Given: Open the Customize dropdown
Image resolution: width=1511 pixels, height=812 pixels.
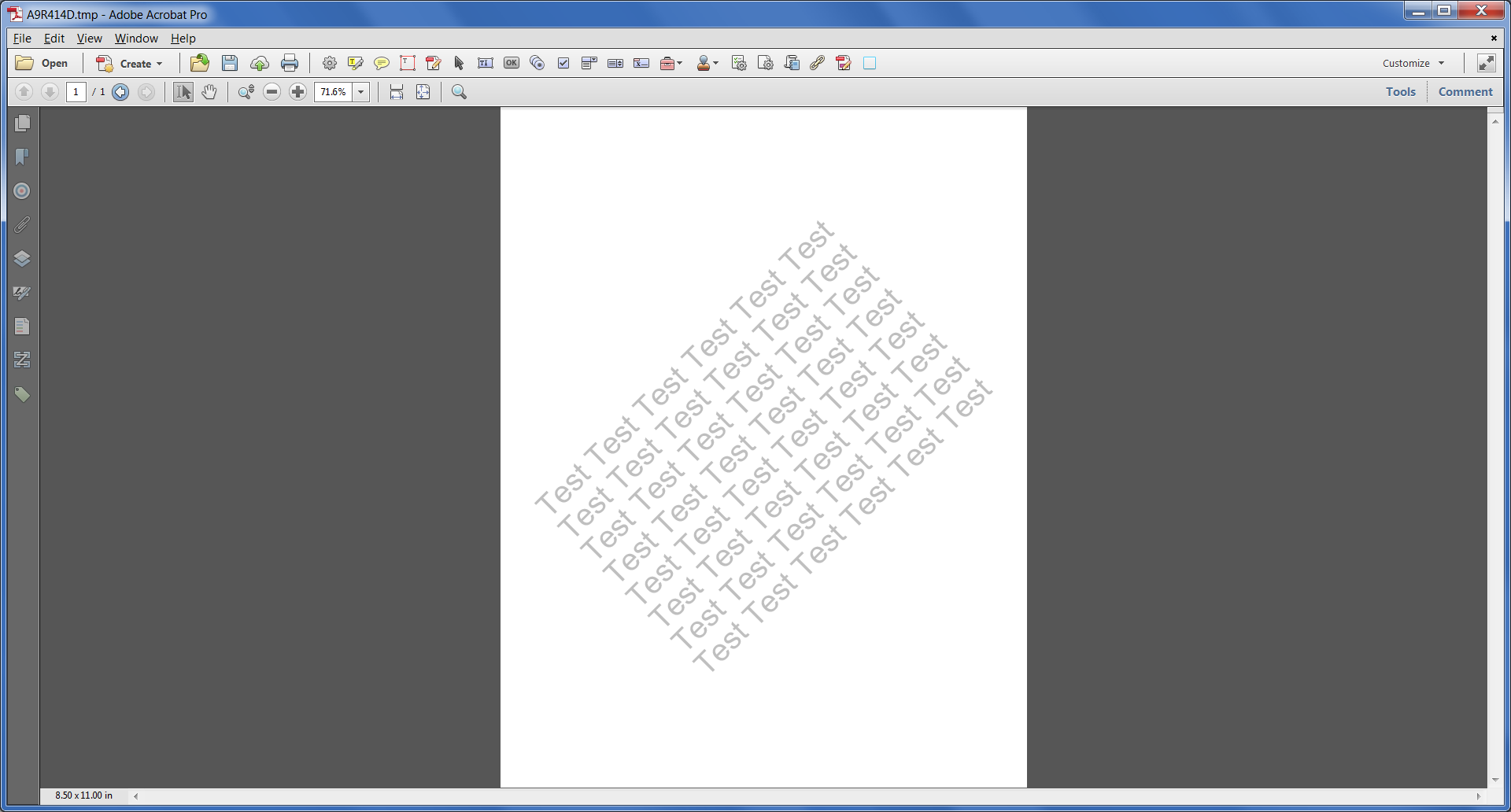Looking at the screenshot, I should click(1413, 63).
